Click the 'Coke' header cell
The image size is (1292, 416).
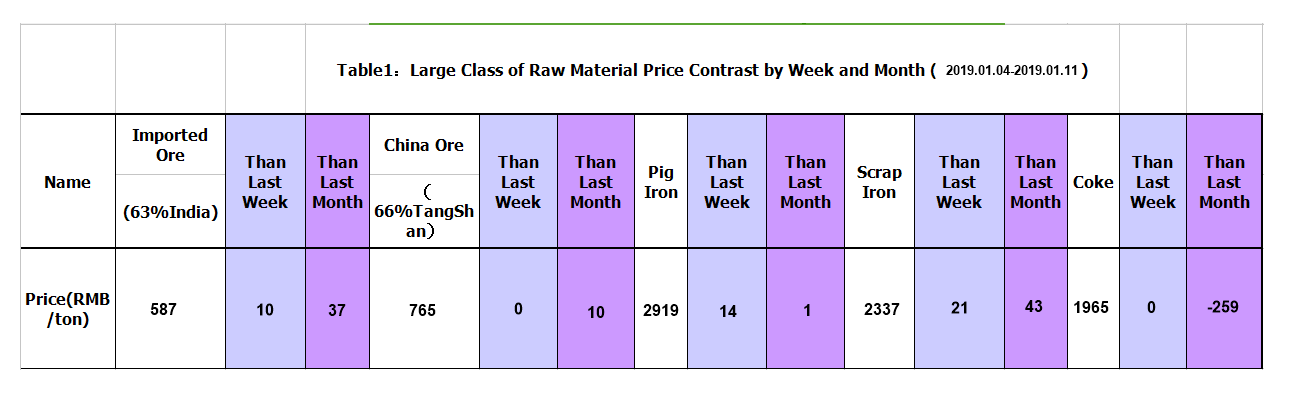click(1093, 182)
